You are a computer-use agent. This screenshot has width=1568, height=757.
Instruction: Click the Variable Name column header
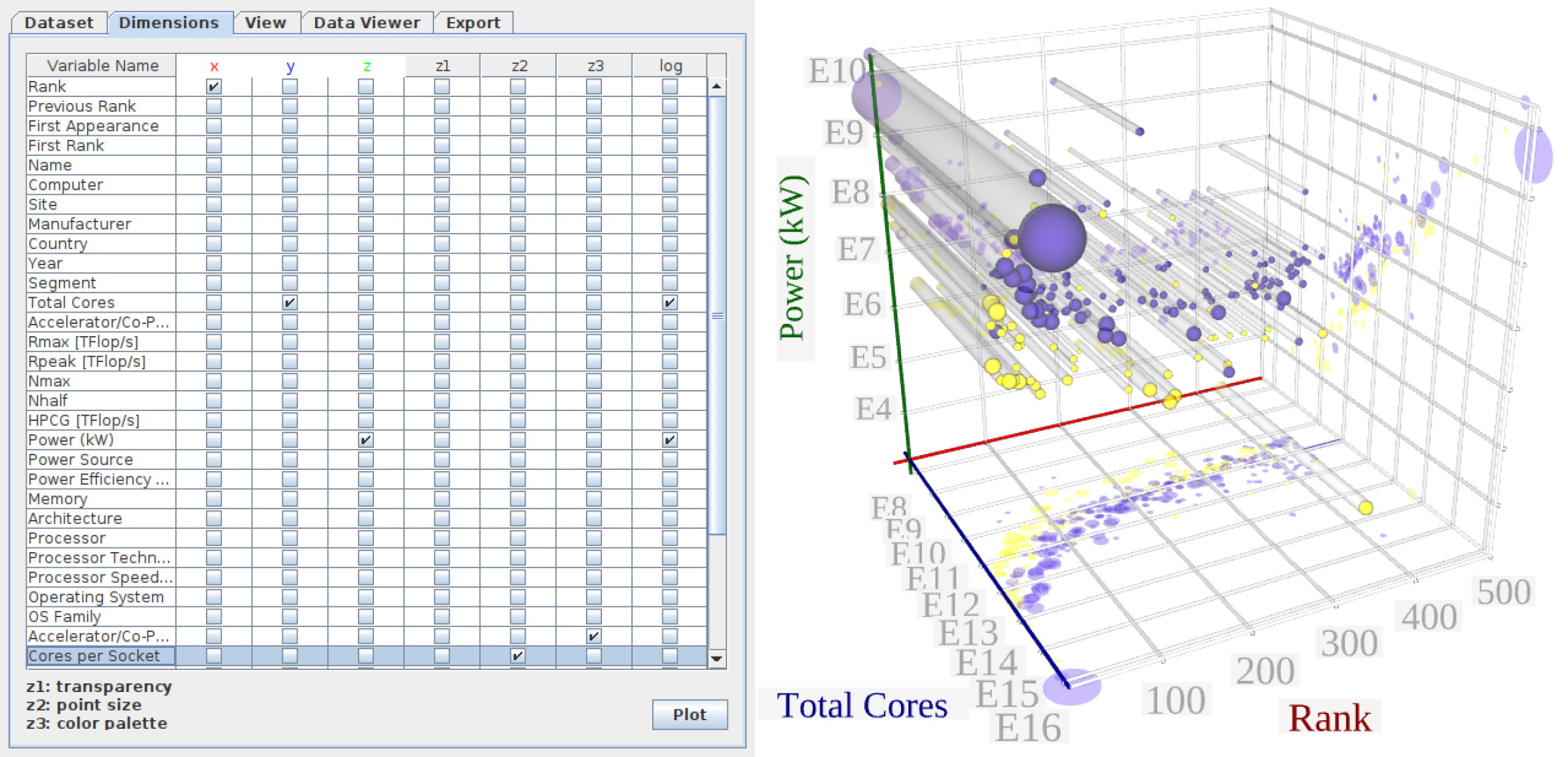click(102, 66)
